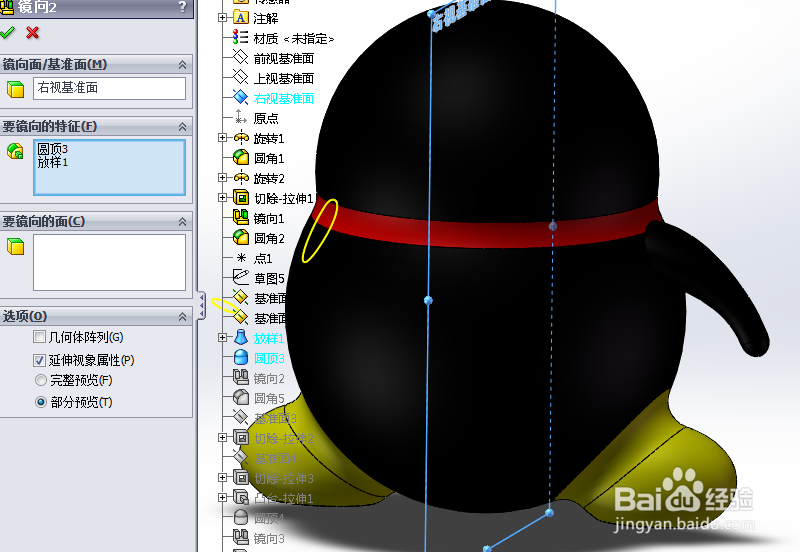Select the 镜向1 tree item label

pos(269,218)
